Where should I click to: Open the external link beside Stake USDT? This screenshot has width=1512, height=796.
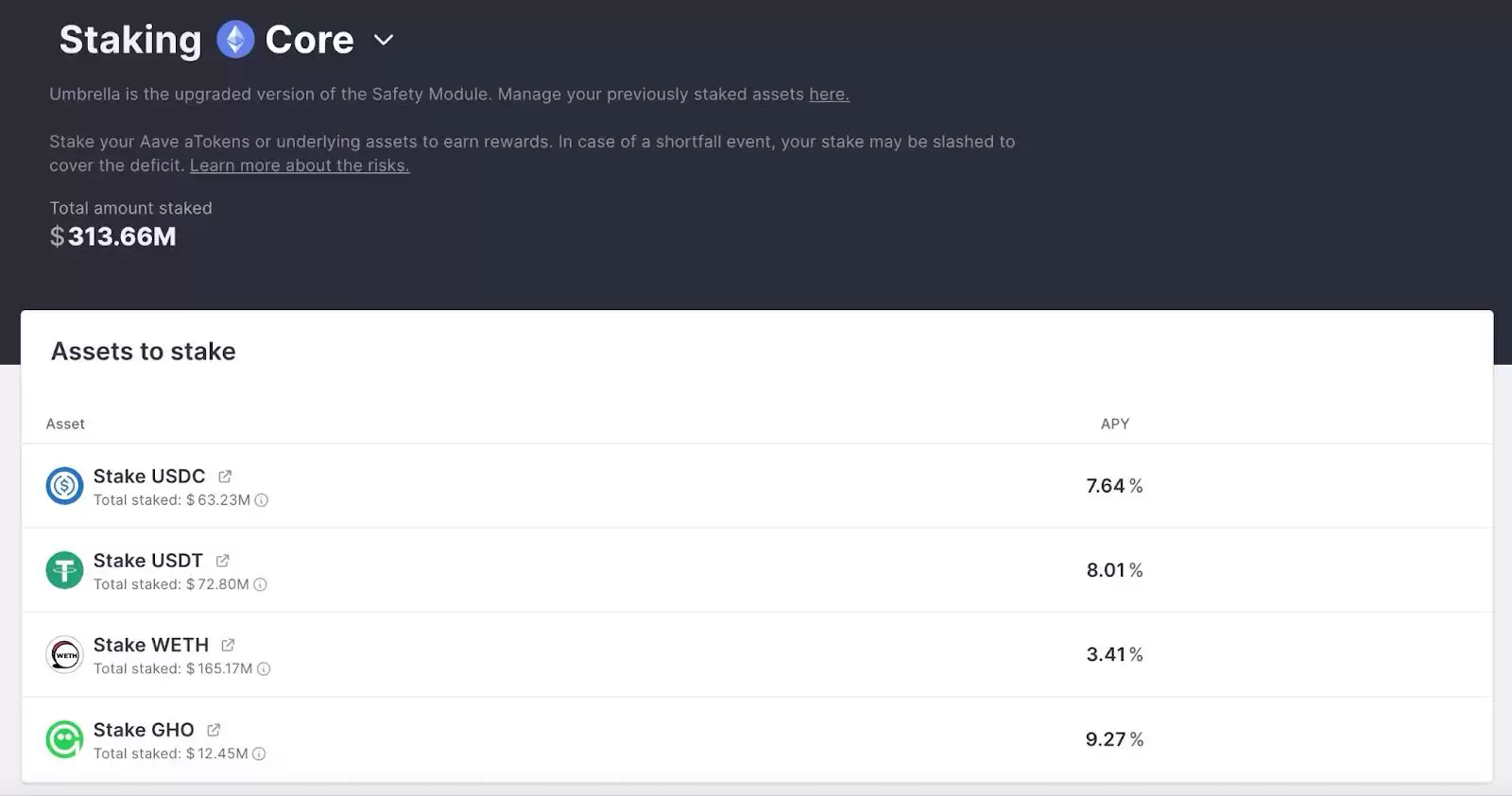tap(223, 561)
